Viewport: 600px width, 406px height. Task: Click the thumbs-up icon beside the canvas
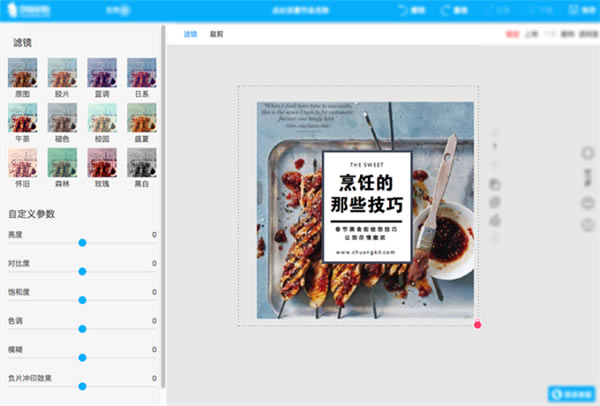pyautogui.click(x=495, y=220)
